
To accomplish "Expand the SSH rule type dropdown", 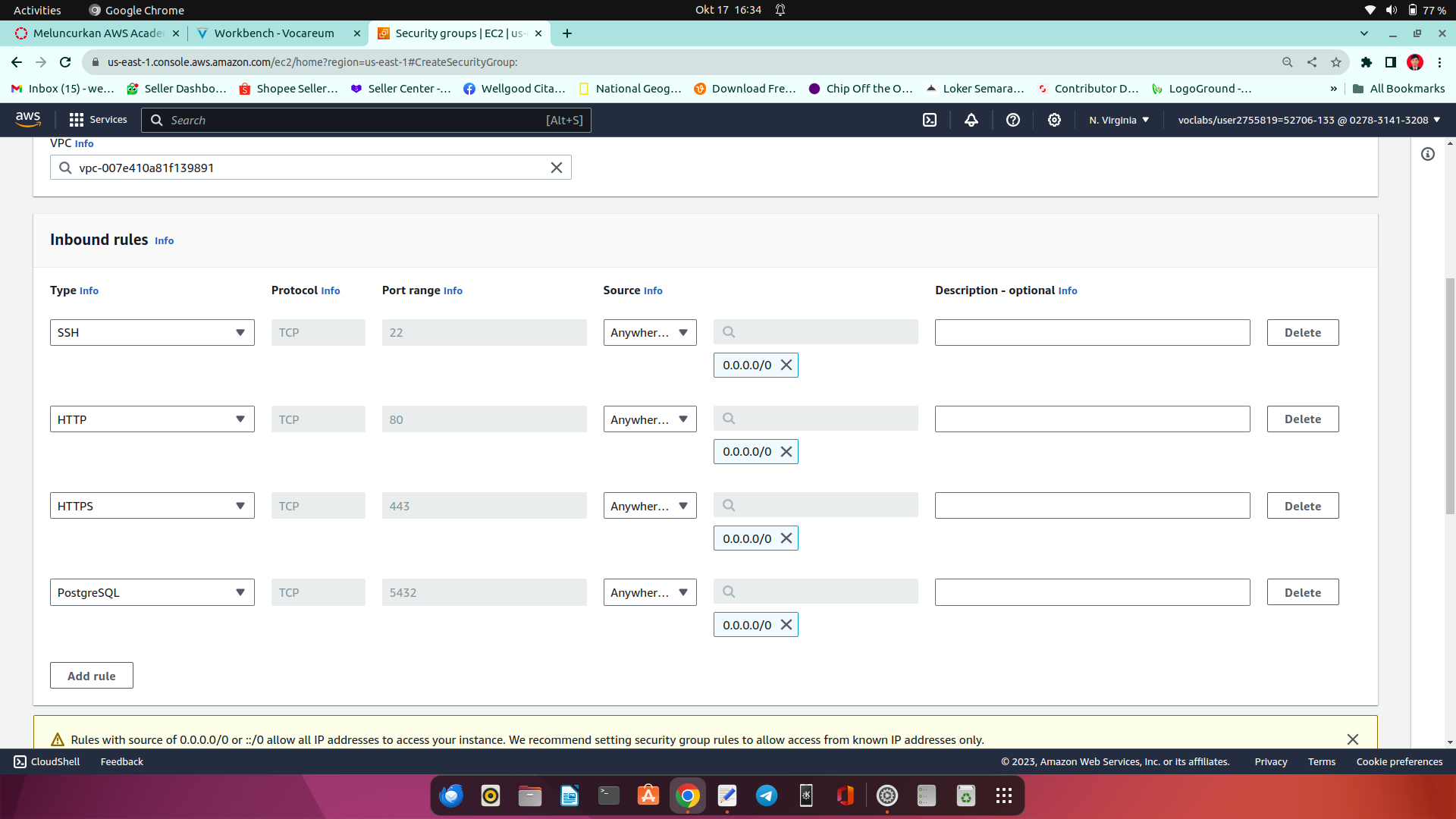I will click(152, 332).
